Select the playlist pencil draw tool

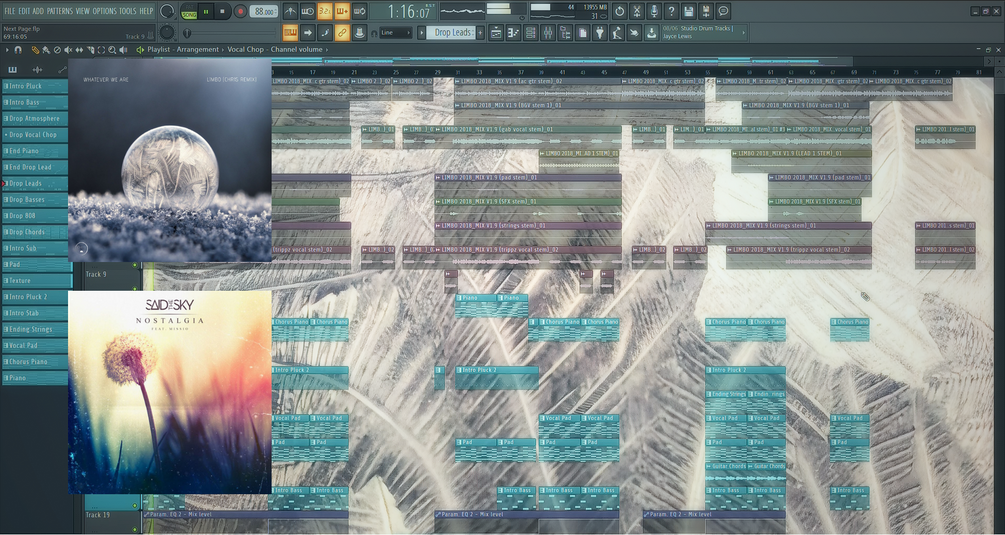pyautogui.click(x=36, y=49)
